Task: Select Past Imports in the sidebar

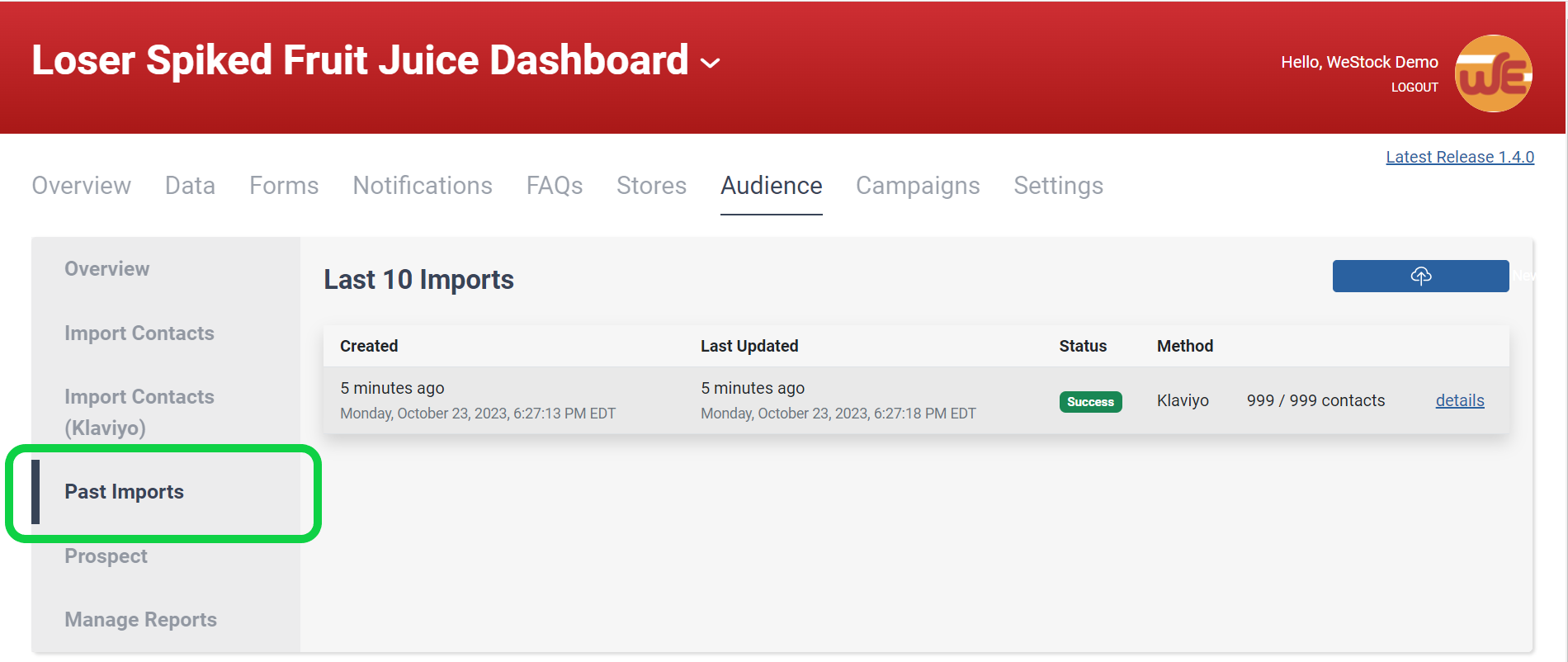Action: point(125,492)
